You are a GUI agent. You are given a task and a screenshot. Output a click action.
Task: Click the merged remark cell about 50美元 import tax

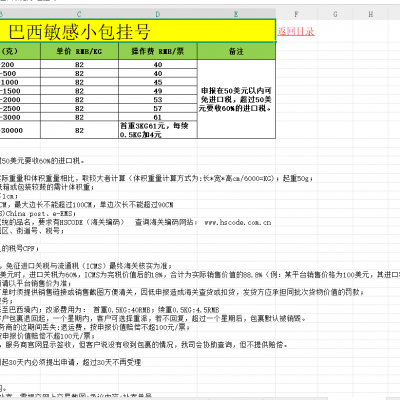click(x=236, y=99)
